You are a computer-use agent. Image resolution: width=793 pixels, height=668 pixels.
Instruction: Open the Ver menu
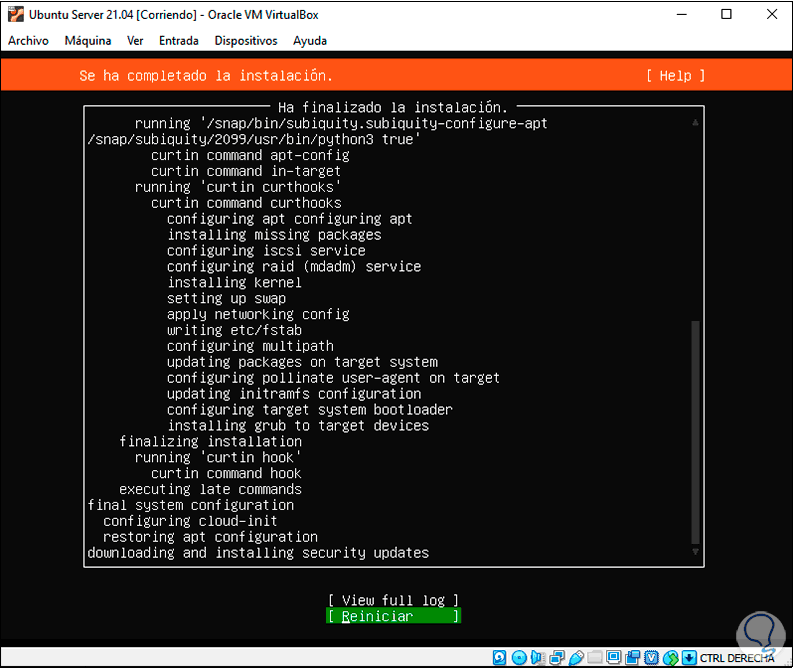tap(135, 40)
